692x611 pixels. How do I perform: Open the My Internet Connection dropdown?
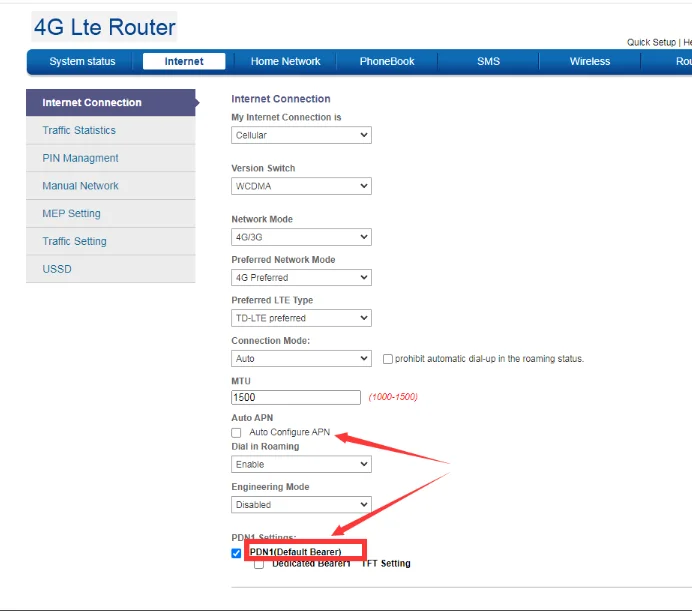[301, 135]
